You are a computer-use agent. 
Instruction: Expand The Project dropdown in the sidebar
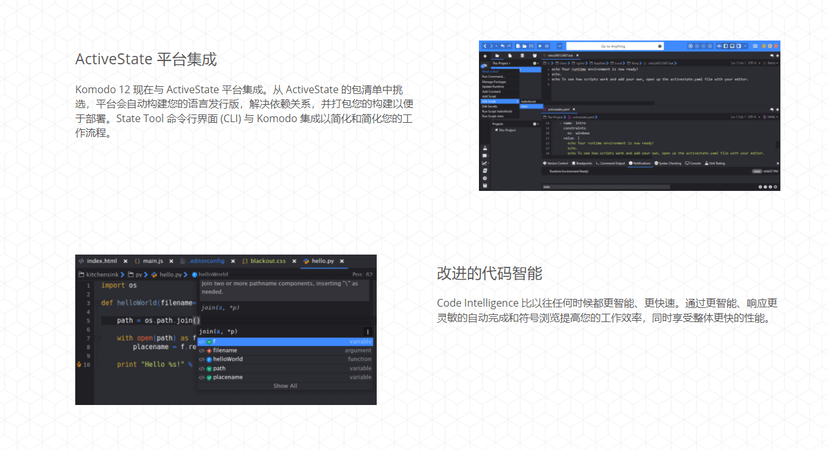[x=501, y=63]
